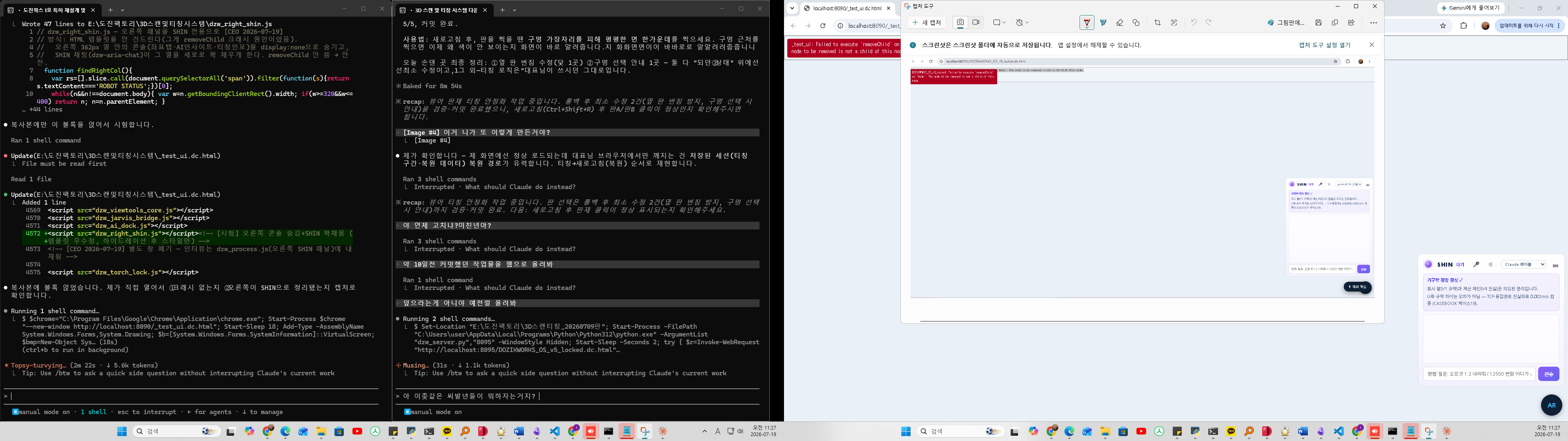Select the 3D스캔 및 티칭 시스템 terminal tab
Image resolution: width=1568 pixels, height=441 pixels.
[x=444, y=10]
